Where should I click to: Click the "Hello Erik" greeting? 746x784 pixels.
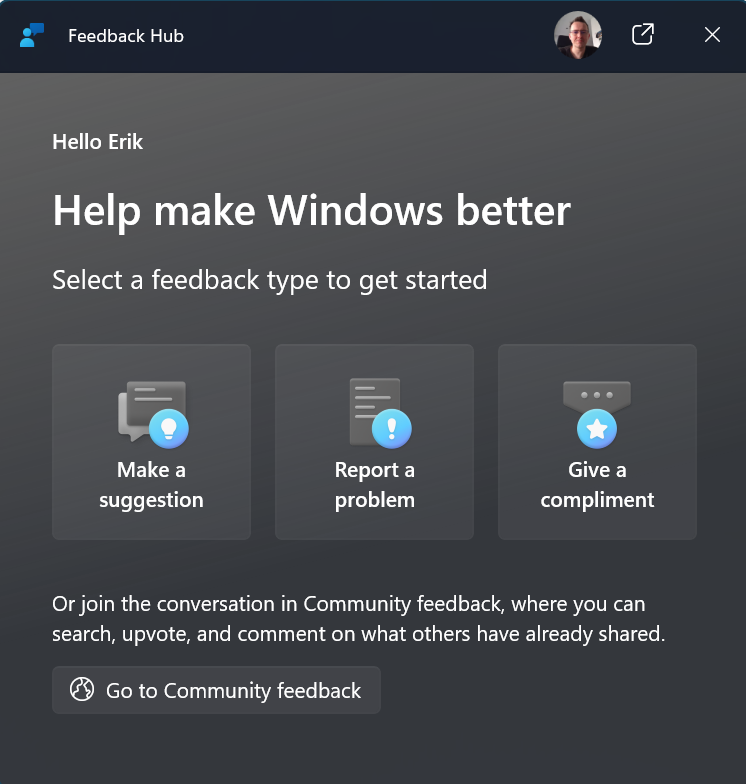click(98, 142)
